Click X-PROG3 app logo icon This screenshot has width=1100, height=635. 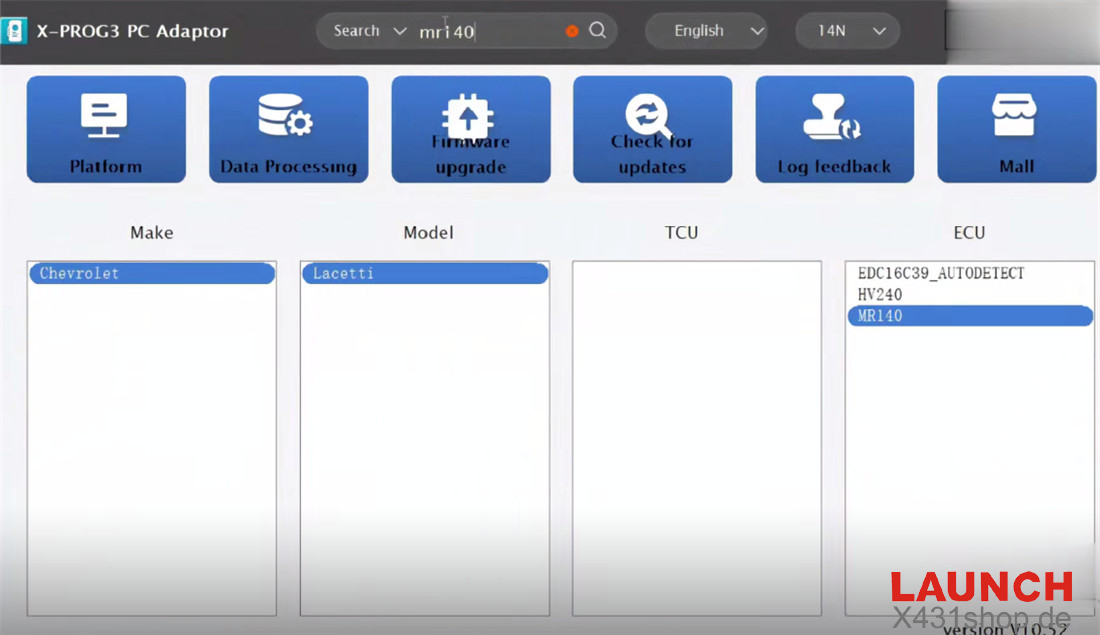pos(15,30)
